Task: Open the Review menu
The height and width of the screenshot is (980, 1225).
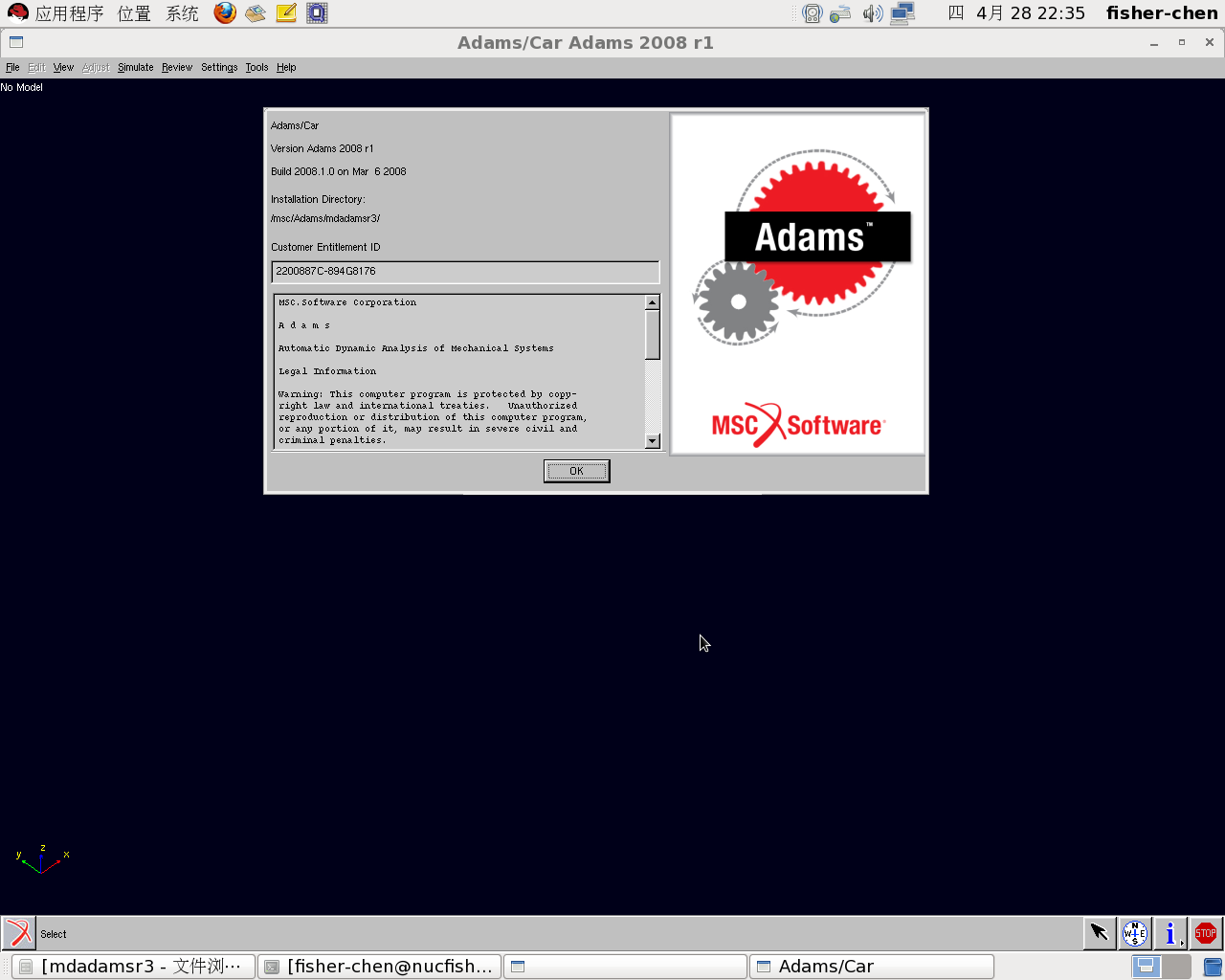Action: click(177, 67)
